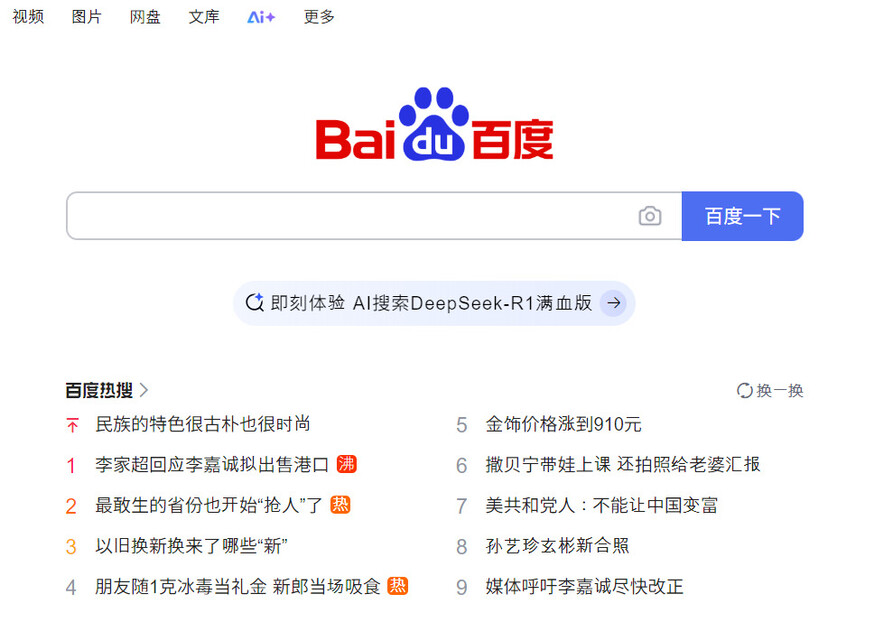Click the rank number 2 in hot list
The width and height of the screenshot is (893, 622).
(71, 506)
